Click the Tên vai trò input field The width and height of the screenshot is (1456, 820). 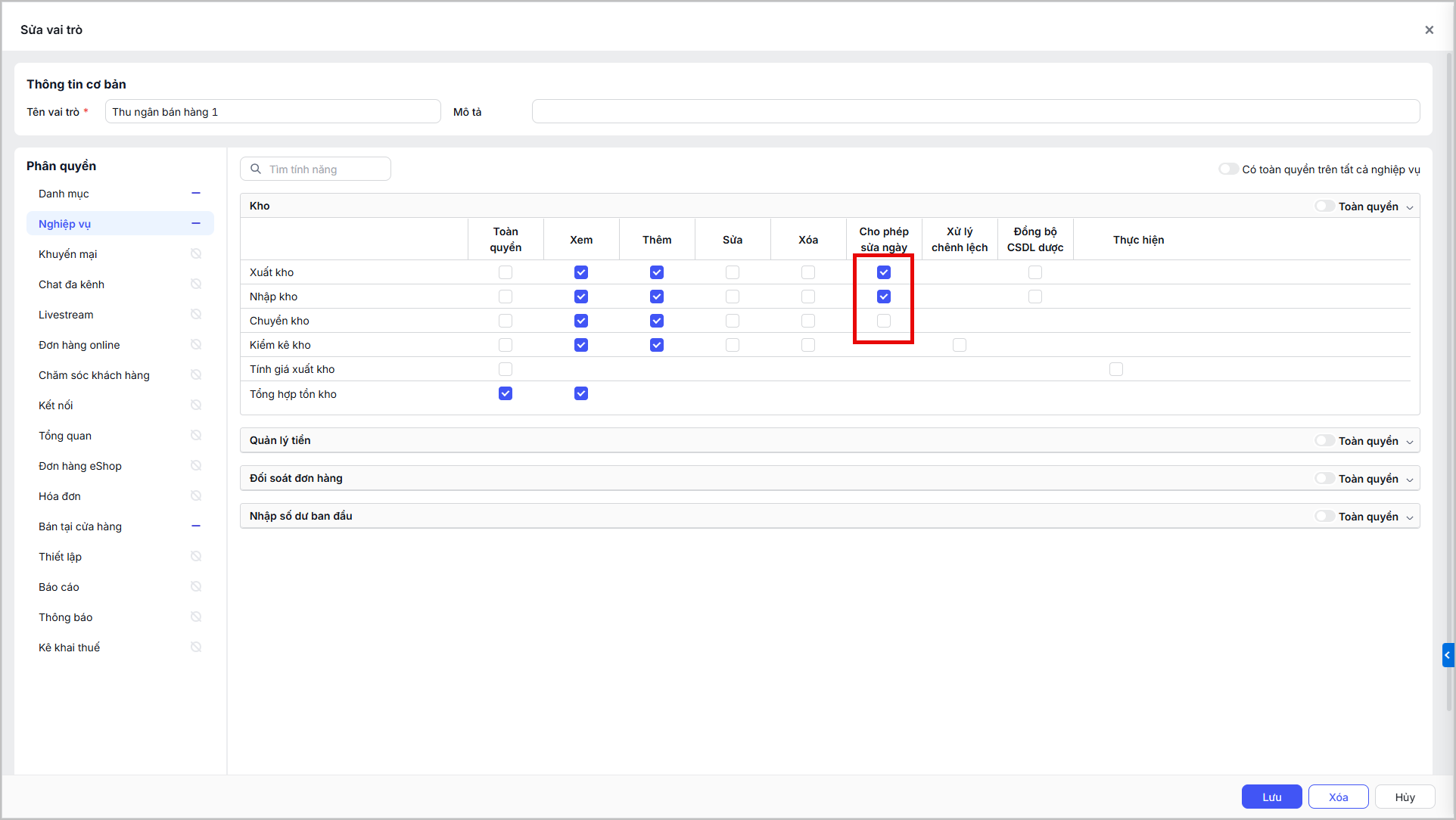click(273, 112)
